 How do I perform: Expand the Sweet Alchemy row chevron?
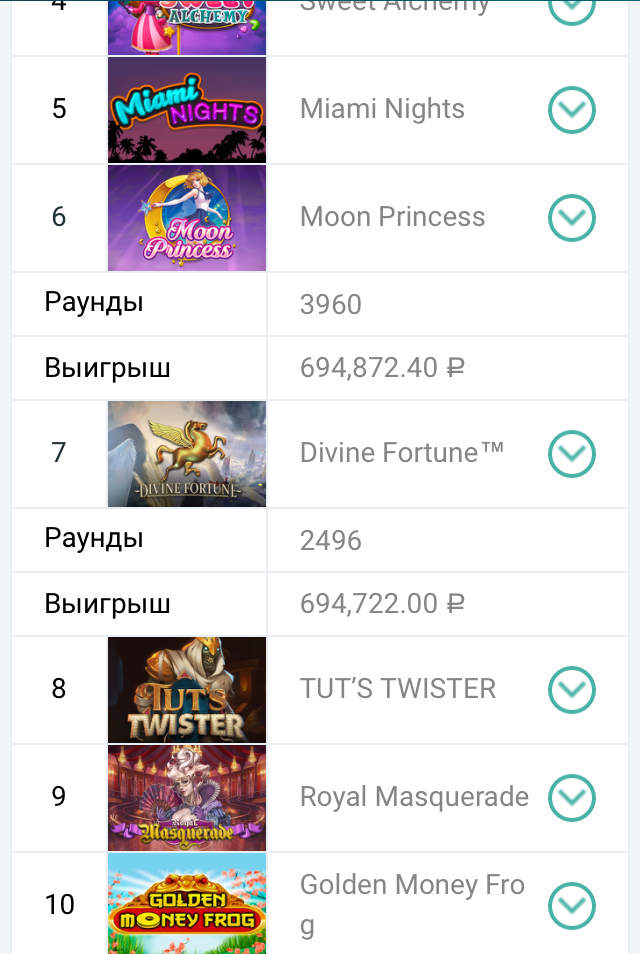(571, 9)
